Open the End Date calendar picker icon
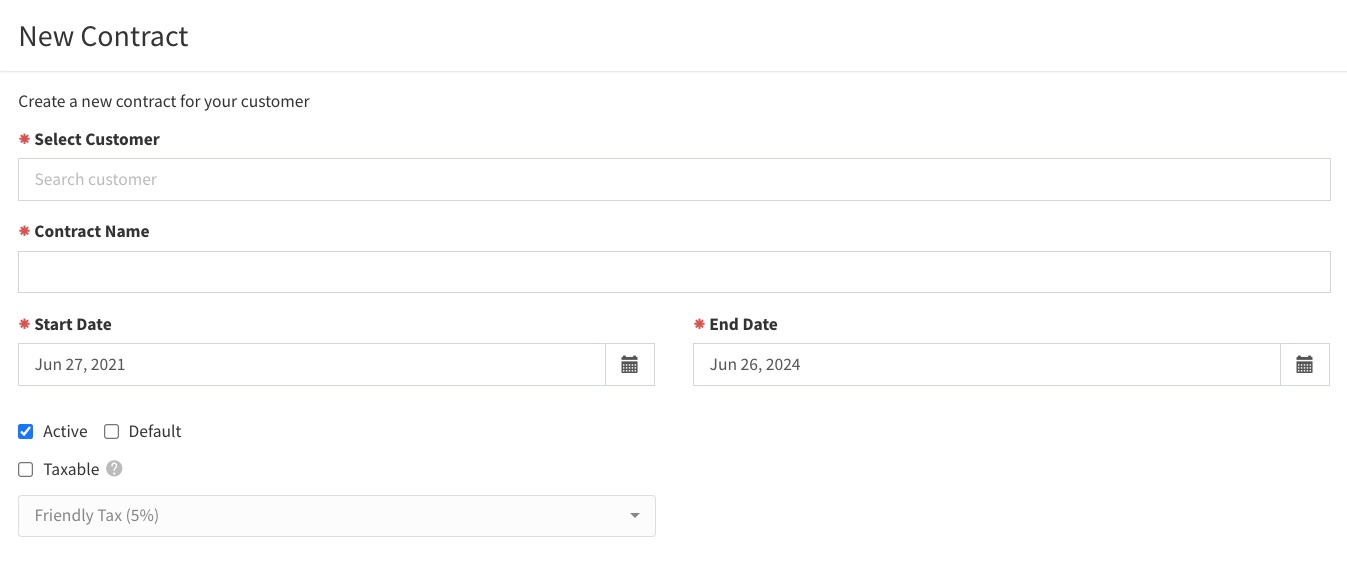This screenshot has width=1347, height=575. [x=1305, y=365]
